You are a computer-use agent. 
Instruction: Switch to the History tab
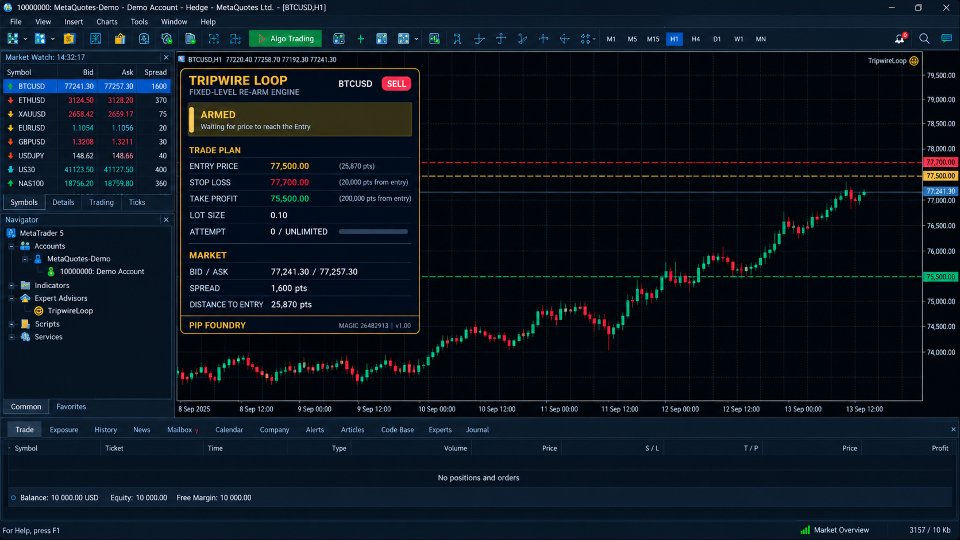point(105,430)
